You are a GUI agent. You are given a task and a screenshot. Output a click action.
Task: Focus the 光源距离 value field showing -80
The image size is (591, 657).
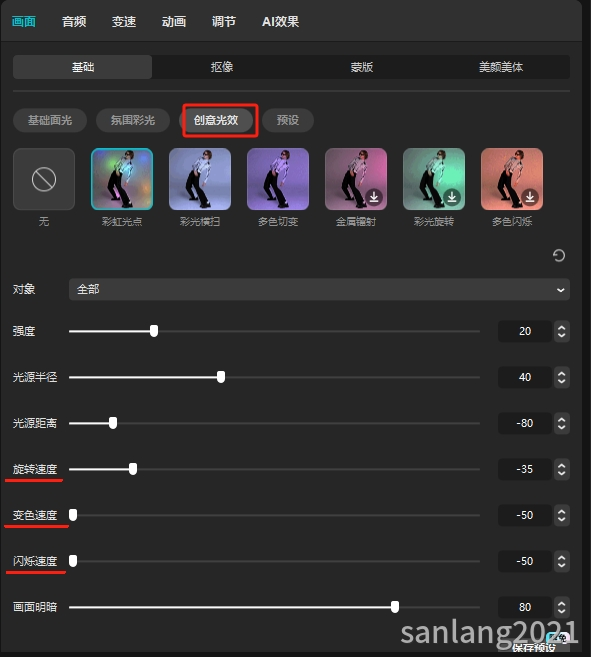tap(525, 423)
